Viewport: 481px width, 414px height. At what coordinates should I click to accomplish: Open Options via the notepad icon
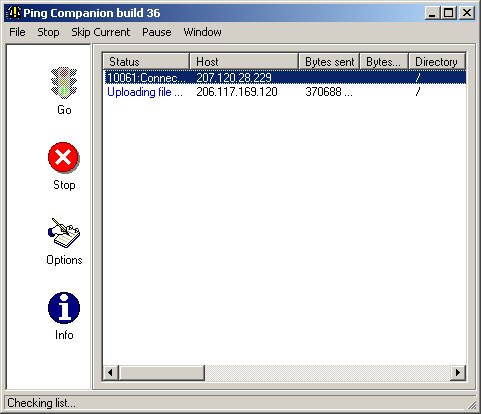click(x=64, y=233)
